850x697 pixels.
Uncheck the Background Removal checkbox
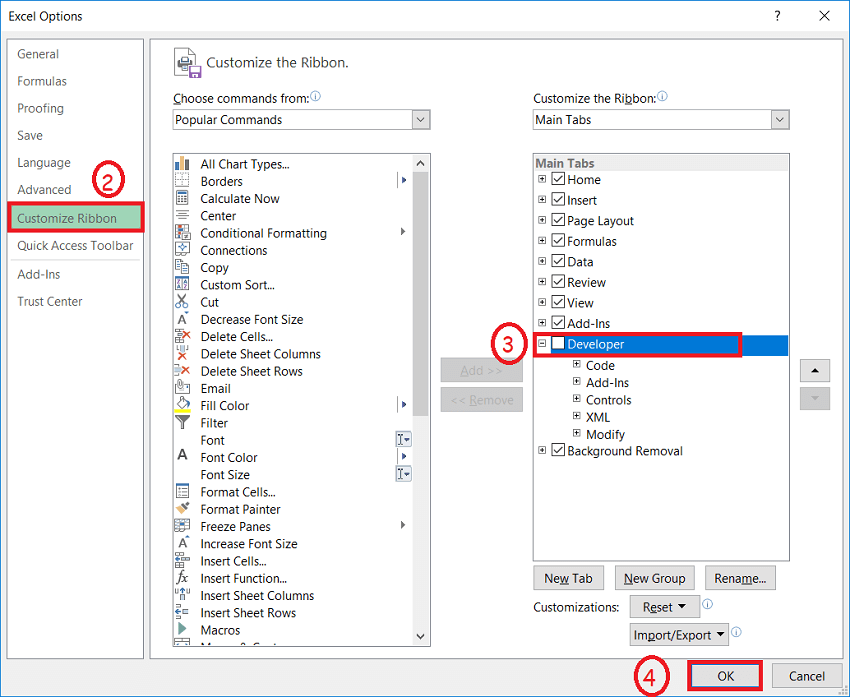[x=558, y=450]
